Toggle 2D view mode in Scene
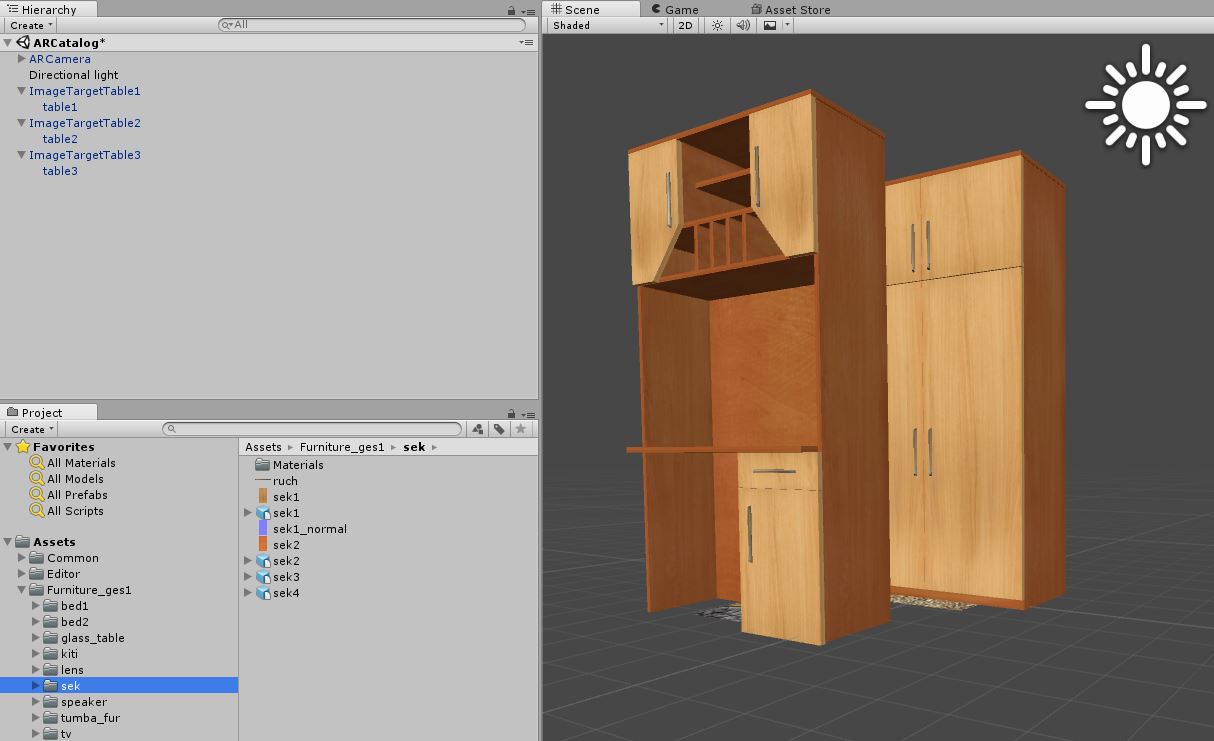The width and height of the screenshot is (1214, 741). [685, 26]
